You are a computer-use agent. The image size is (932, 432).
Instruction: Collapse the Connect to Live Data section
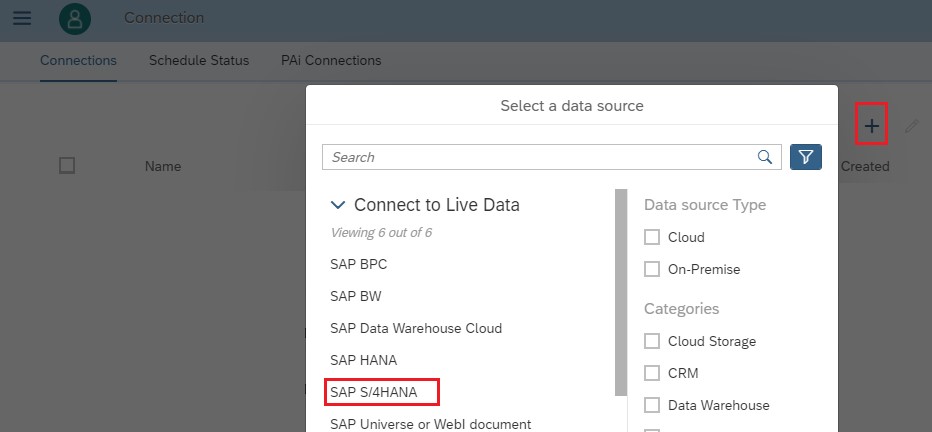click(338, 205)
